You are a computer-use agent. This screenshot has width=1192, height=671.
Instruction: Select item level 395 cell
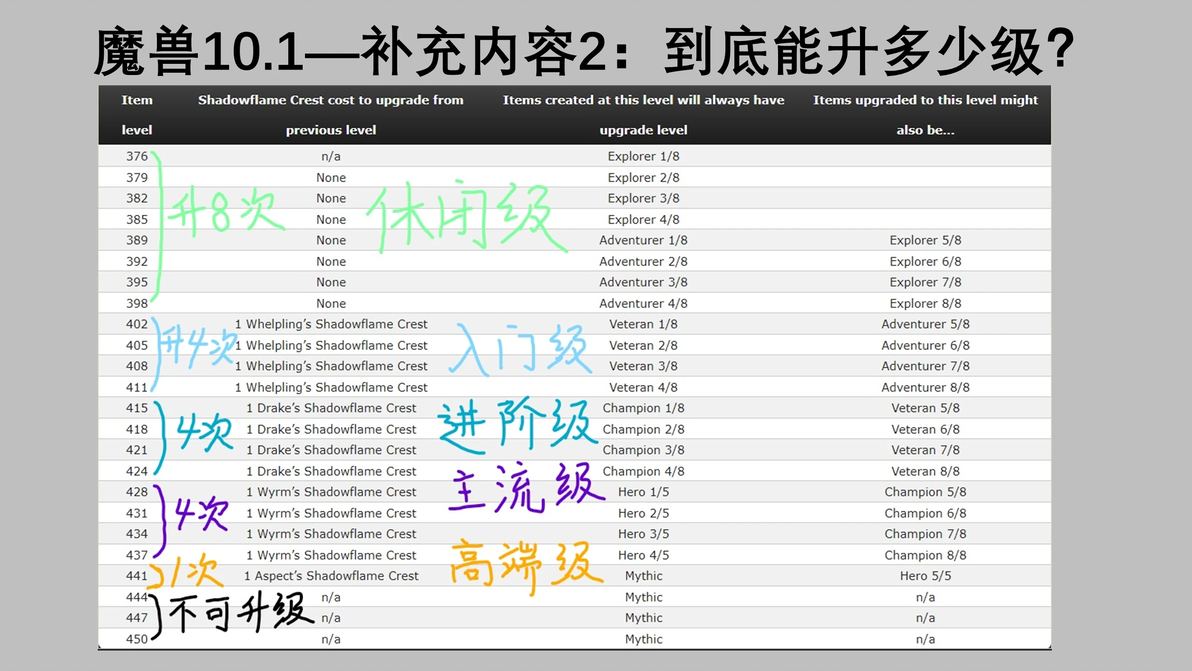[x=137, y=282]
